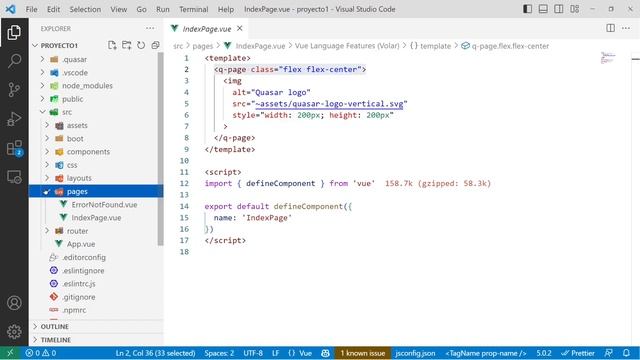
Task: Click the editor minimap
Action: coord(608,58)
